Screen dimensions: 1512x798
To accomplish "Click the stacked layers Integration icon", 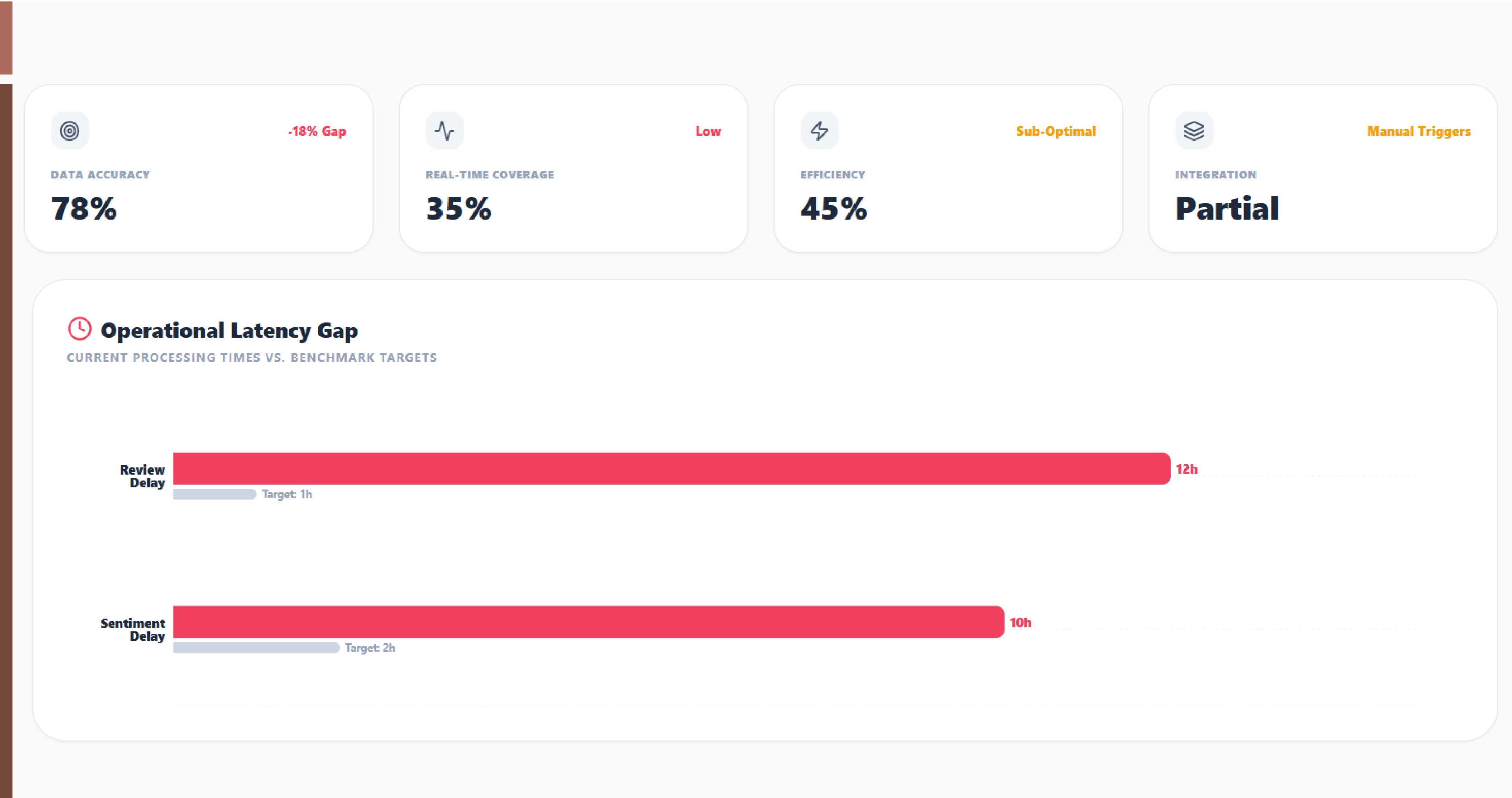I will (x=1194, y=130).
